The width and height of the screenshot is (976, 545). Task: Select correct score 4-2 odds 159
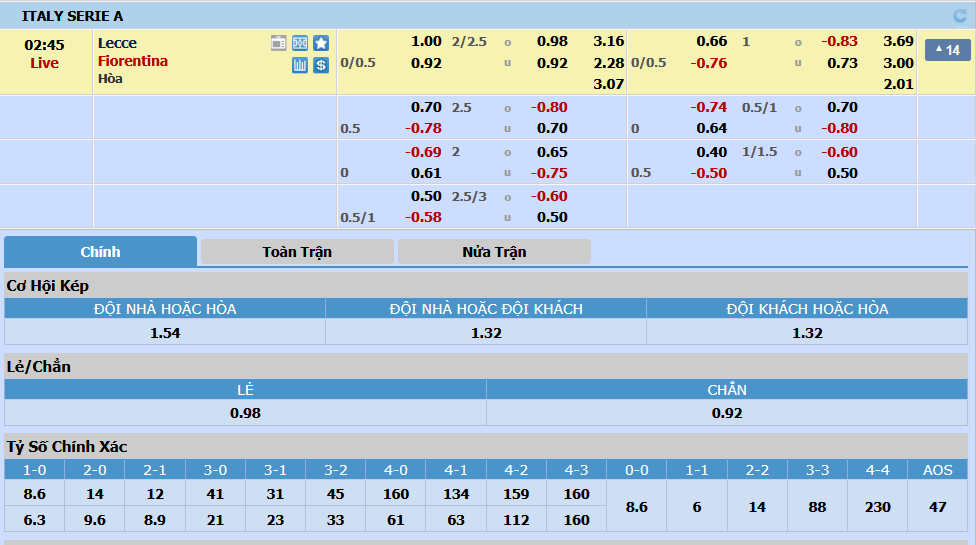click(516, 494)
